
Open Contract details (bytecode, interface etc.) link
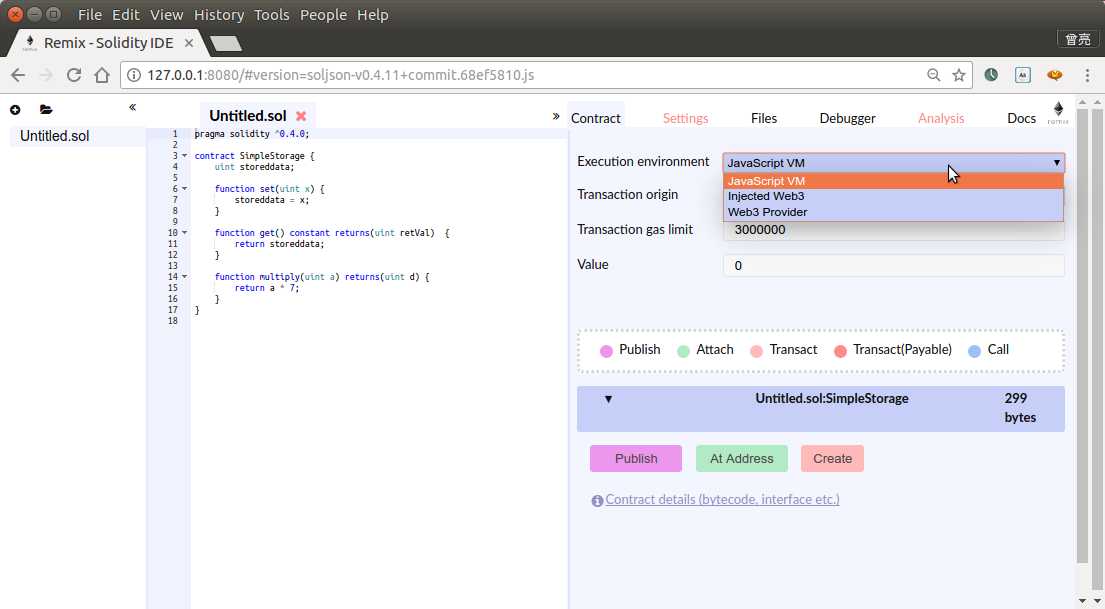point(722,500)
